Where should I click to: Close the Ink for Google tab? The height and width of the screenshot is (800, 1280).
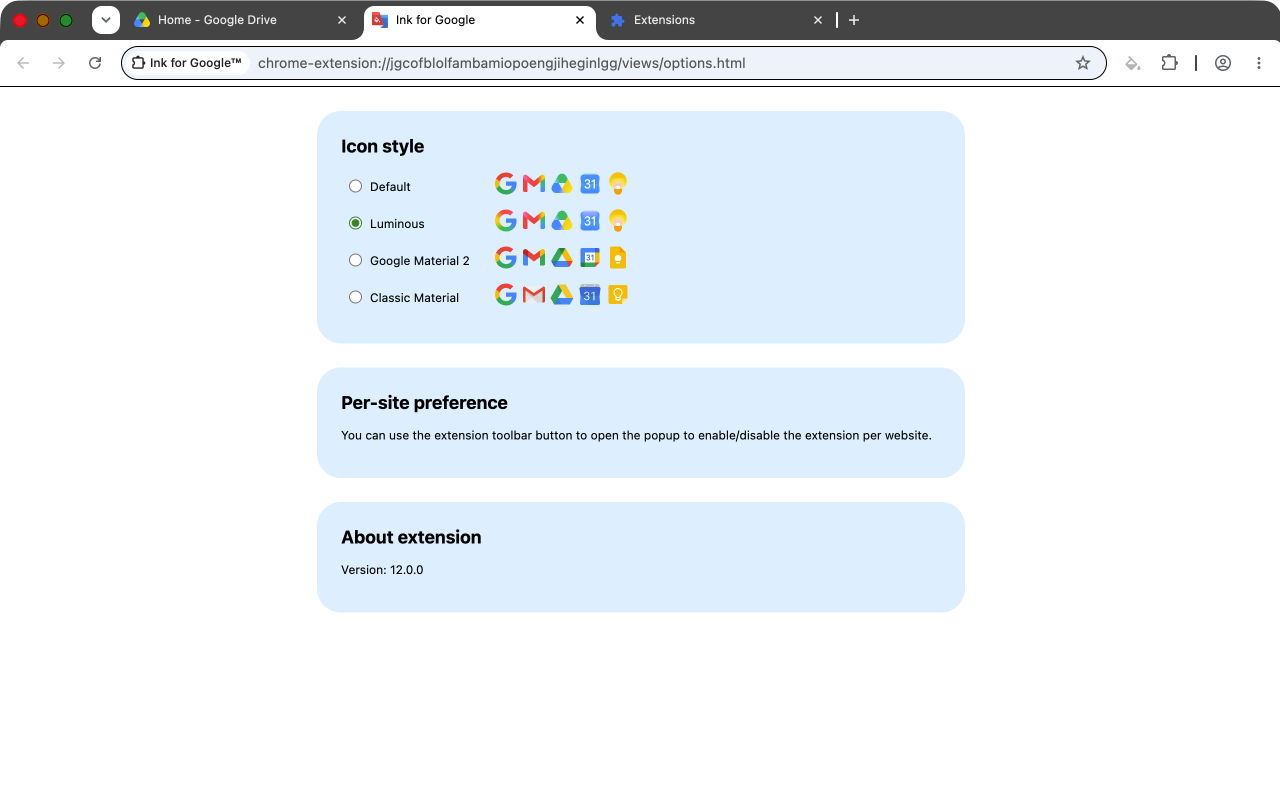click(x=580, y=20)
